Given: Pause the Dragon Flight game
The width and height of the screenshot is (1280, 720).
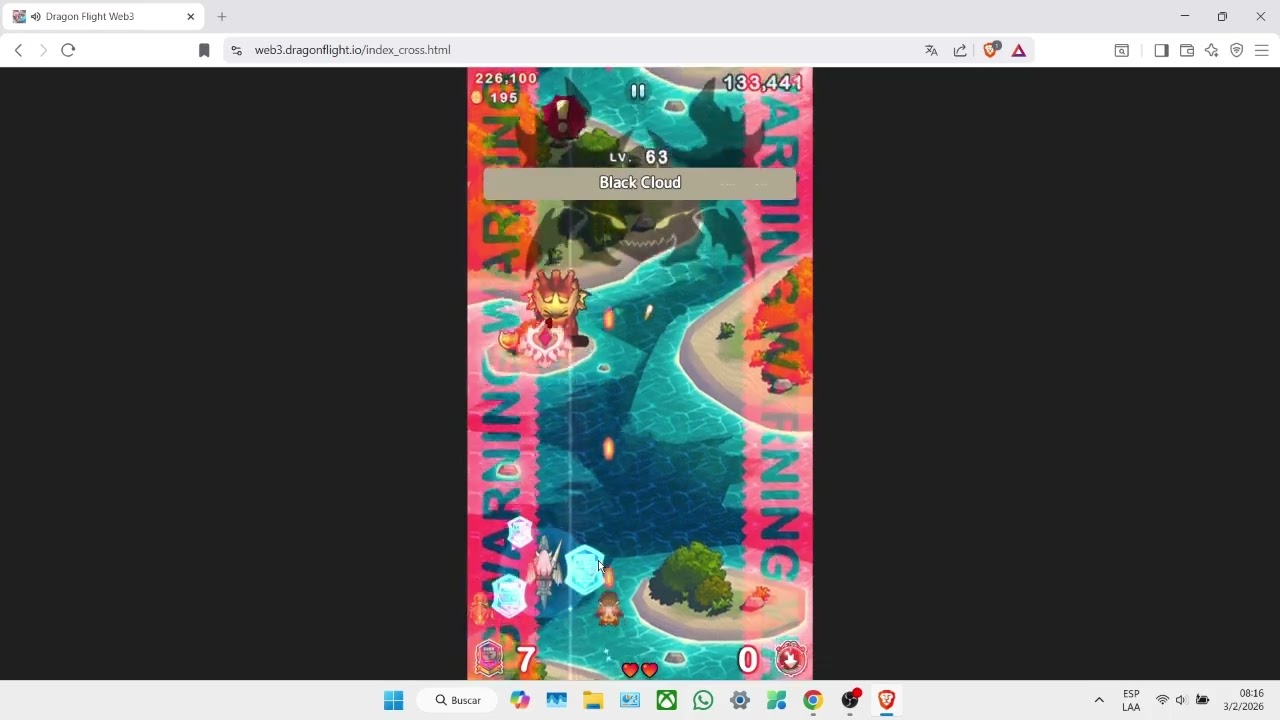Looking at the screenshot, I should click(x=637, y=91).
